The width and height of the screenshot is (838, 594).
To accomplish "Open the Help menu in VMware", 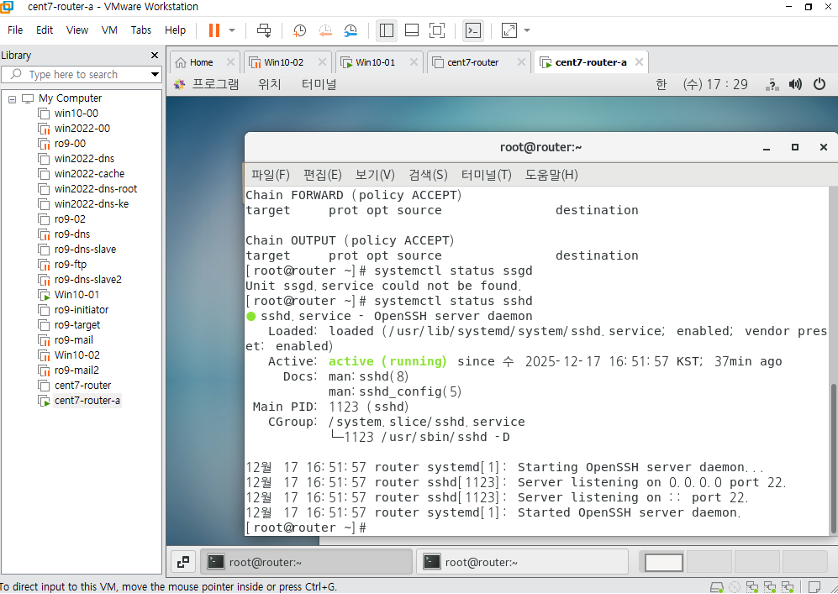I will coord(175,30).
